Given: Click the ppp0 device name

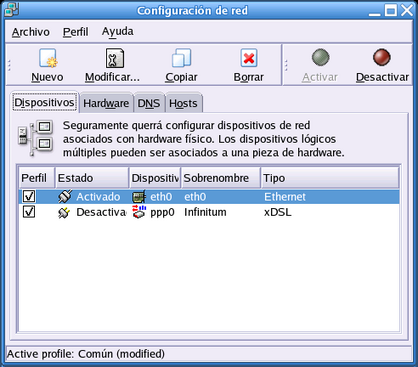Looking at the screenshot, I should click(x=162, y=212).
